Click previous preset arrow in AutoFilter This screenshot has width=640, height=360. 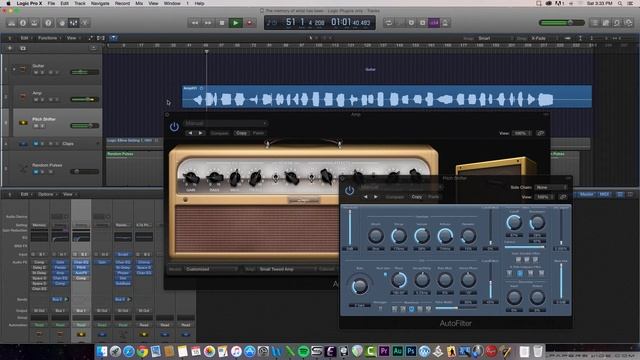click(x=365, y=197)
